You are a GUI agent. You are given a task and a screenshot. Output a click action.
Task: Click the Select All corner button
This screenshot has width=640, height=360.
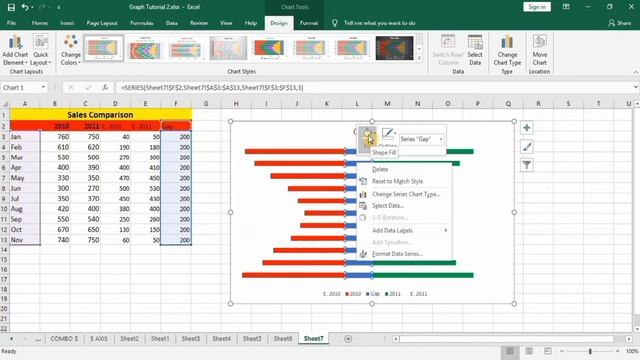point(5,104)
